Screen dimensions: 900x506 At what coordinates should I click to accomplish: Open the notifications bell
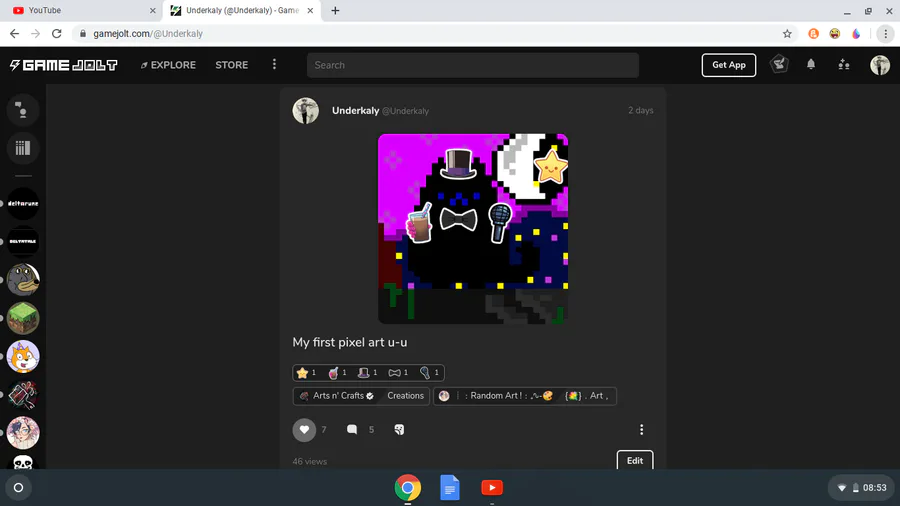(811, 64)
